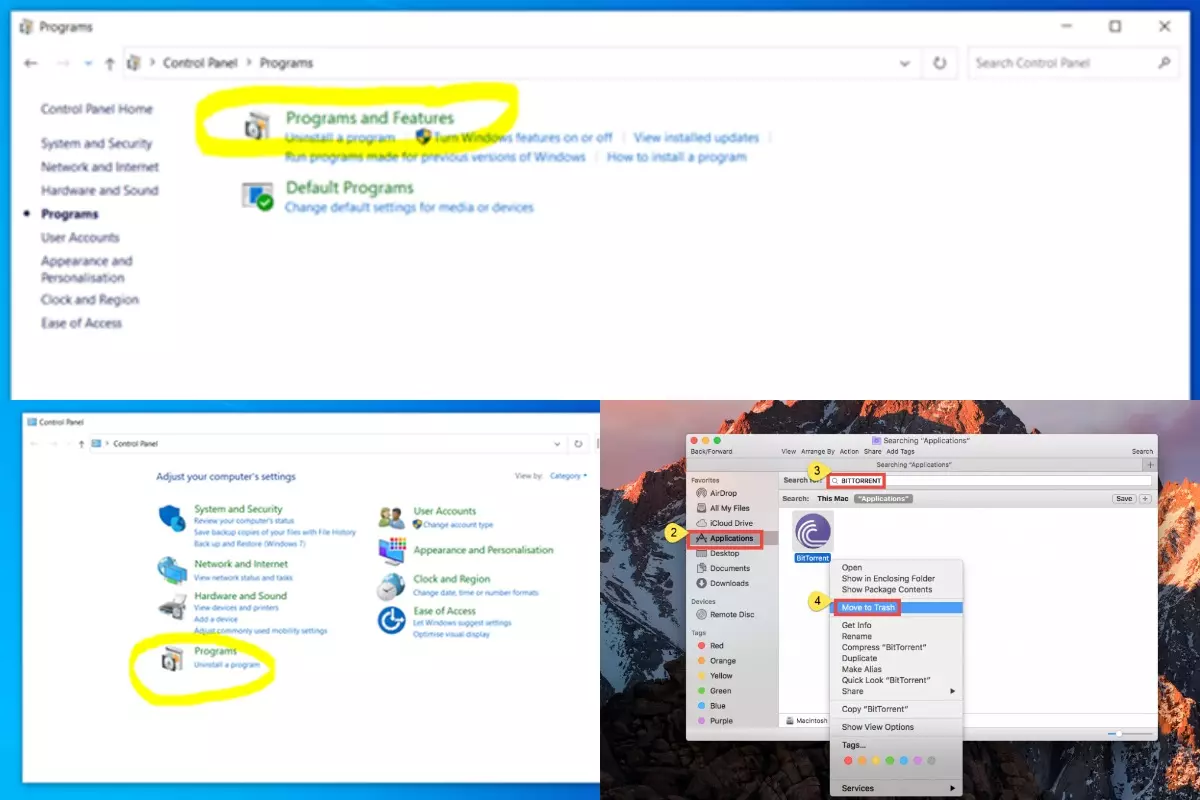The image size is (1200, 800).
Task: Click Ease of Access icon in Control Panel
Action: 391,620
